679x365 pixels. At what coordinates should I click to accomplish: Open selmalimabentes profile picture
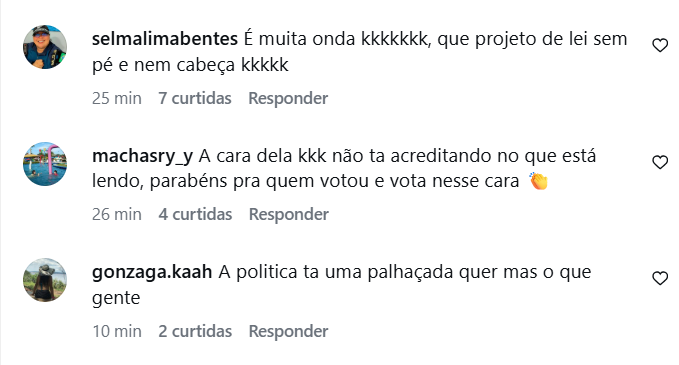pos(45,47)
